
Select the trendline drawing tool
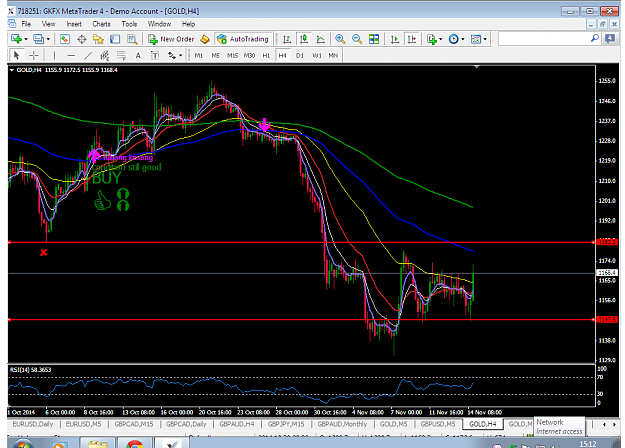[88, 55]
